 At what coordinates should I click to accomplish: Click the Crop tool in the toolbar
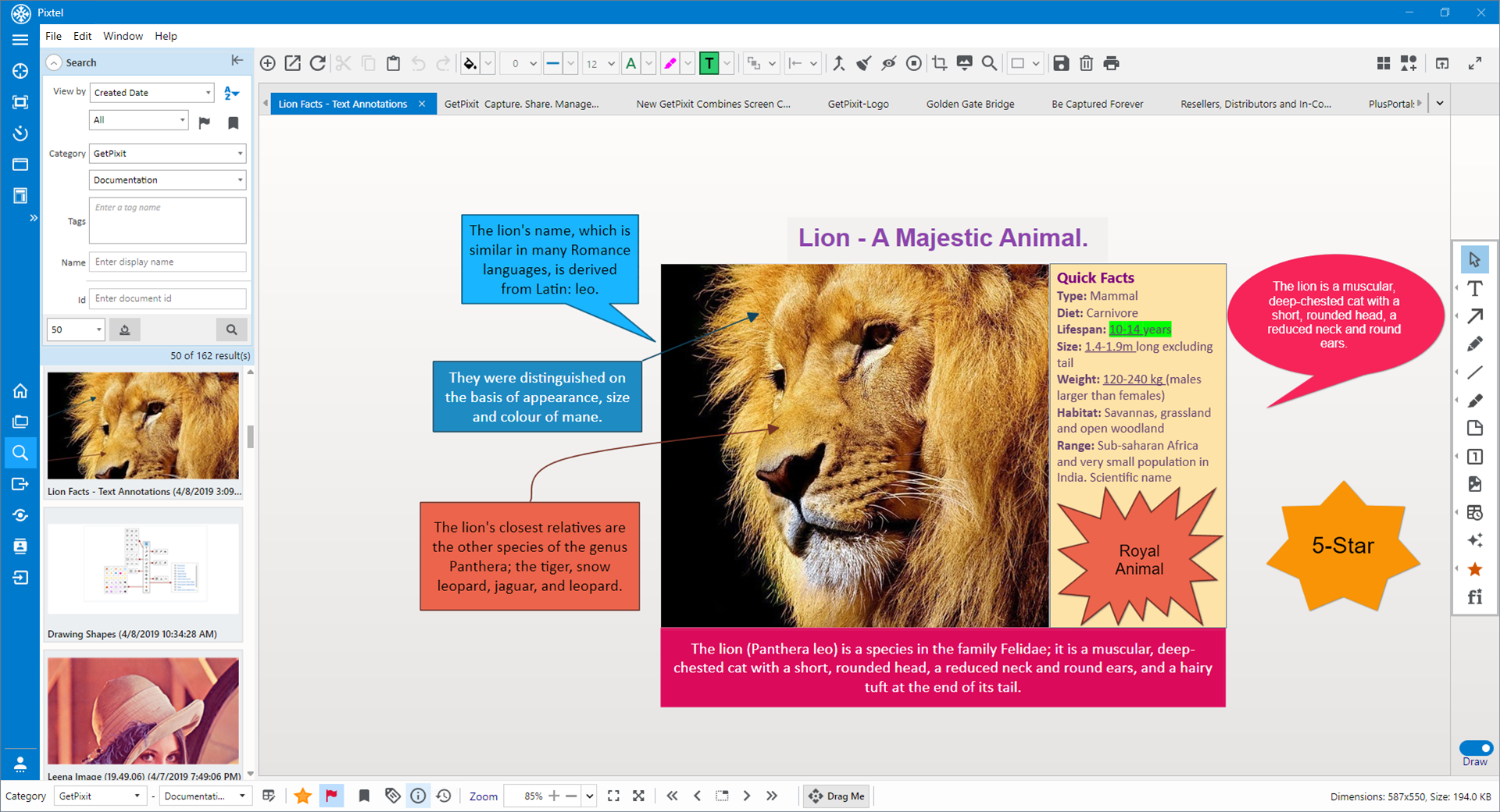pyautogui.click(x=939, y=63)
